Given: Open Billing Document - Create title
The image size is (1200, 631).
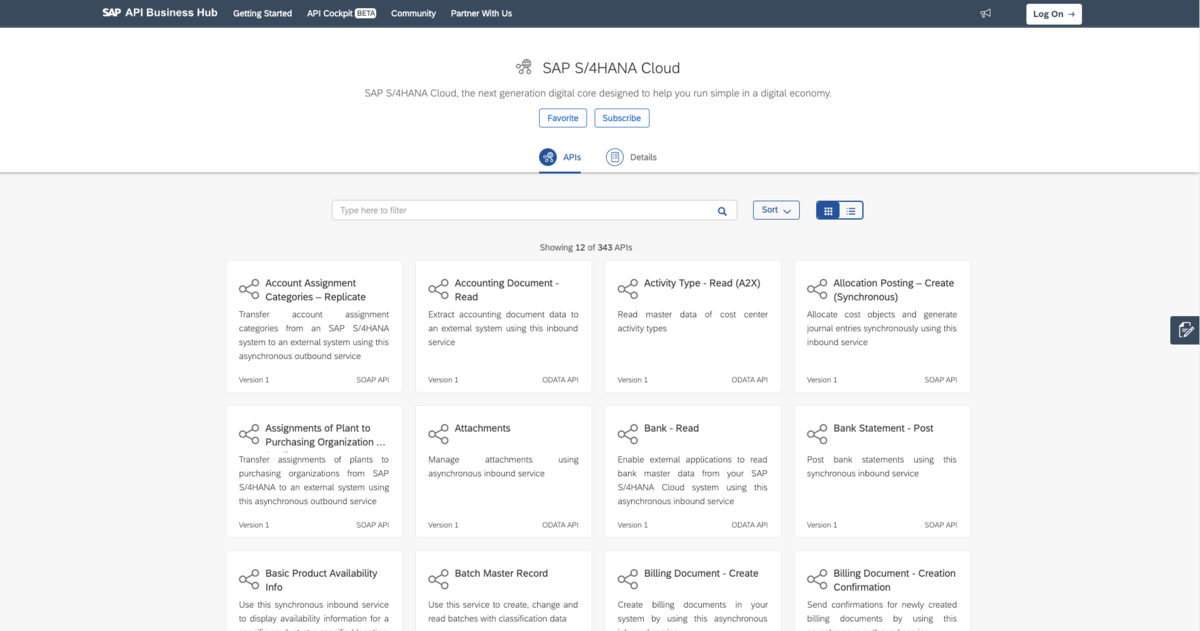Looking at the screenshot, I should 701,573.
